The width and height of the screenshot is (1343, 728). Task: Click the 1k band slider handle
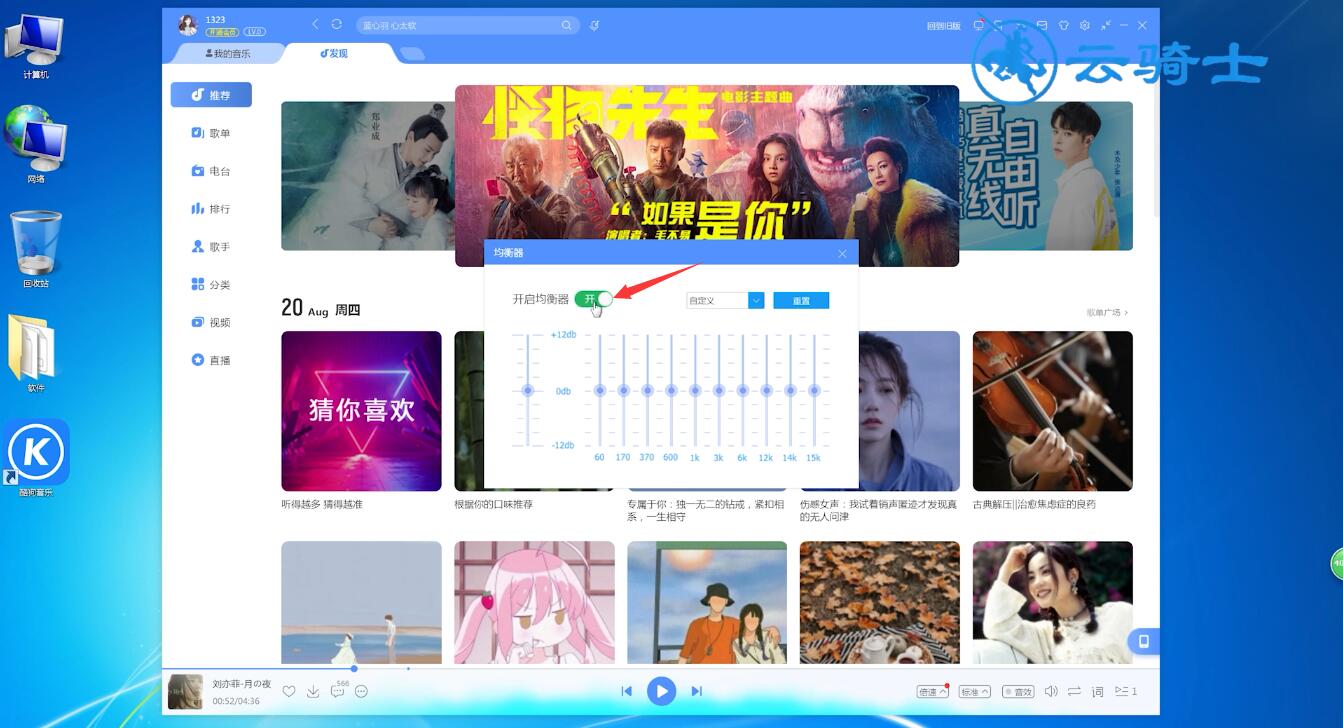[694, 390]
